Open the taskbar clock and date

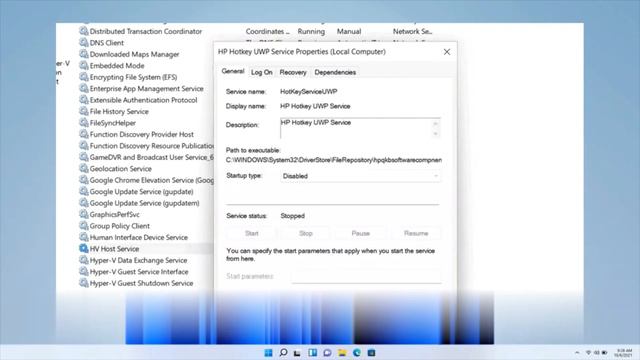624,353
